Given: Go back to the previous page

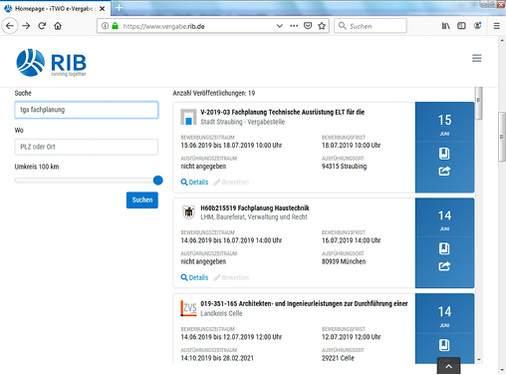Looking at the screenshot, I should click(x=10, y=26).
